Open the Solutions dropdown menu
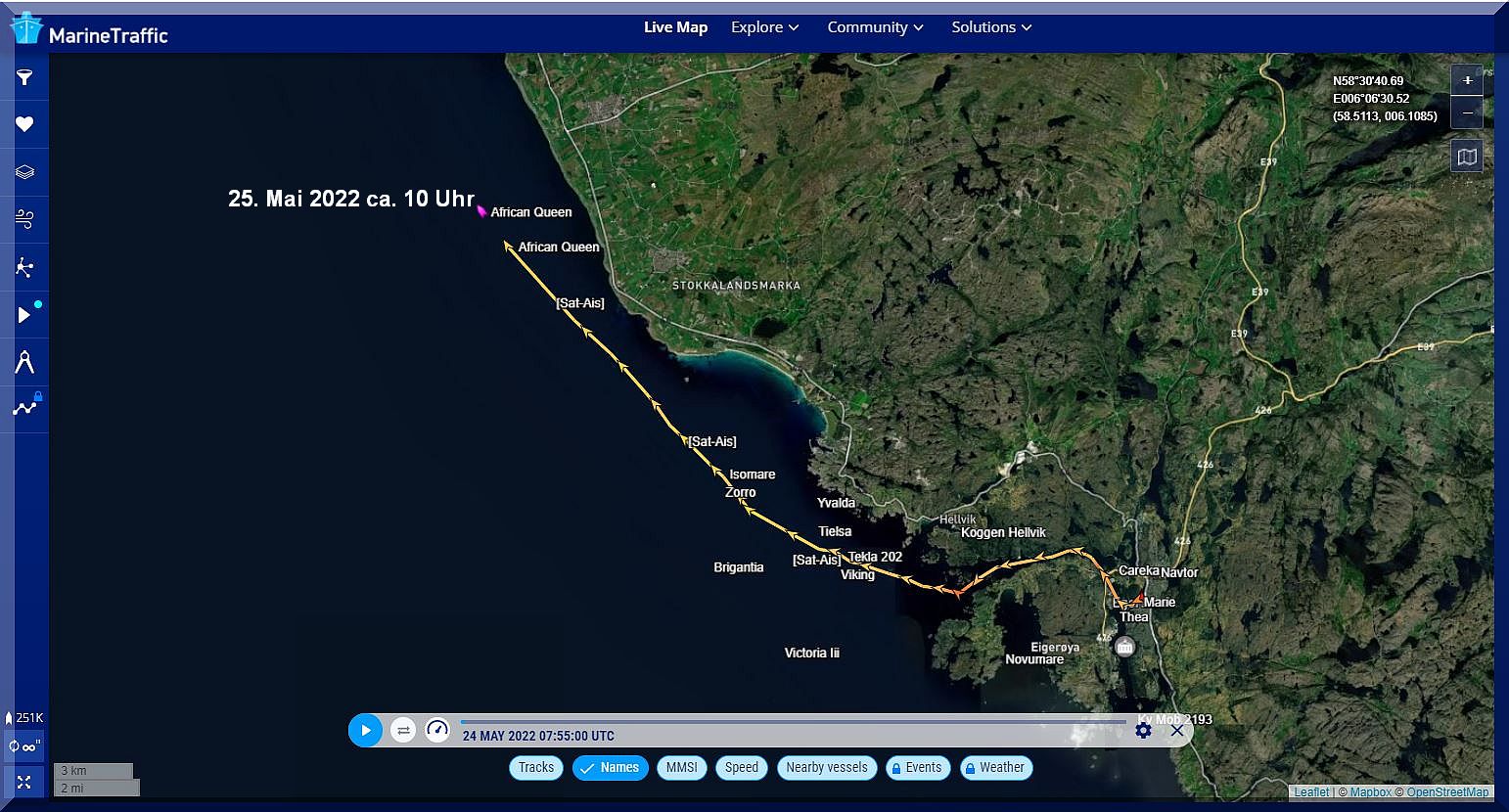Image resolution: width=1509 pixels, height=812 pixels. point(991,27)
